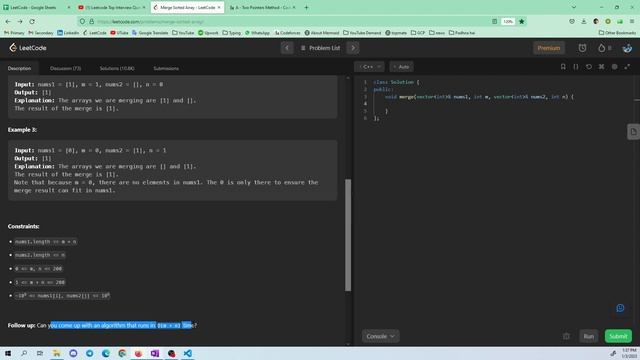Open the user profile avatar

click(x=627, y=48)
